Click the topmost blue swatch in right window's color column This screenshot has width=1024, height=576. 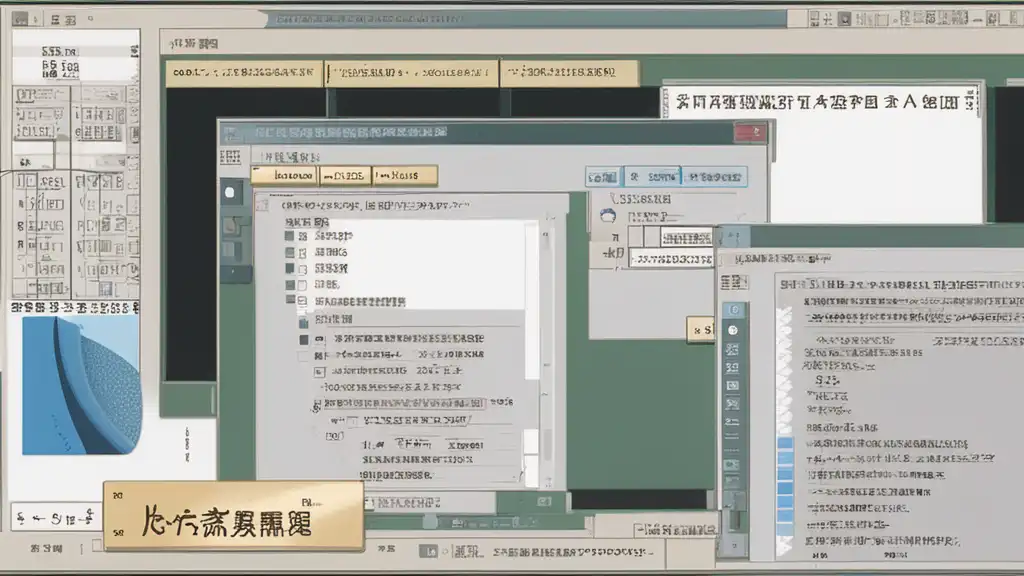(x=785, y=445)
